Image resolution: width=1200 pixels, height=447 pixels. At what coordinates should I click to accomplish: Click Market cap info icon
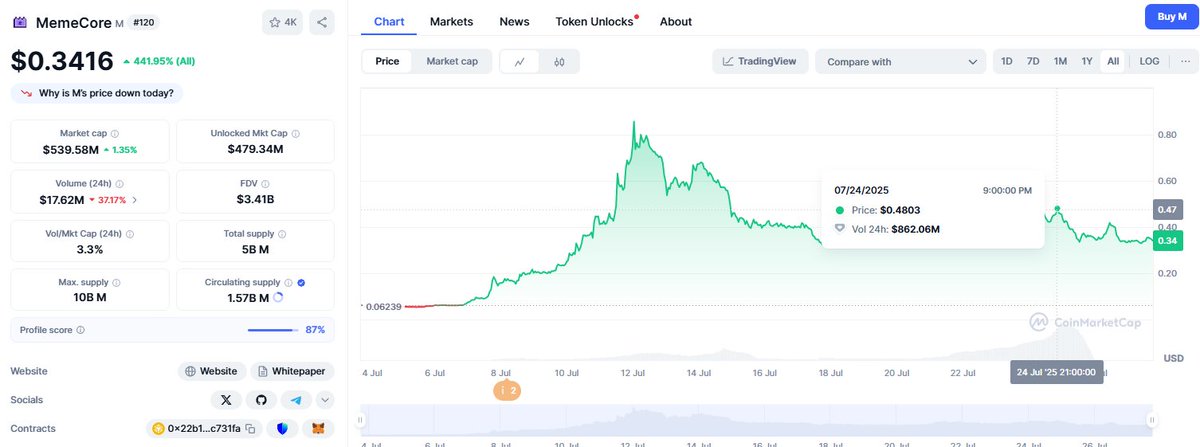[x=115, y=133]
